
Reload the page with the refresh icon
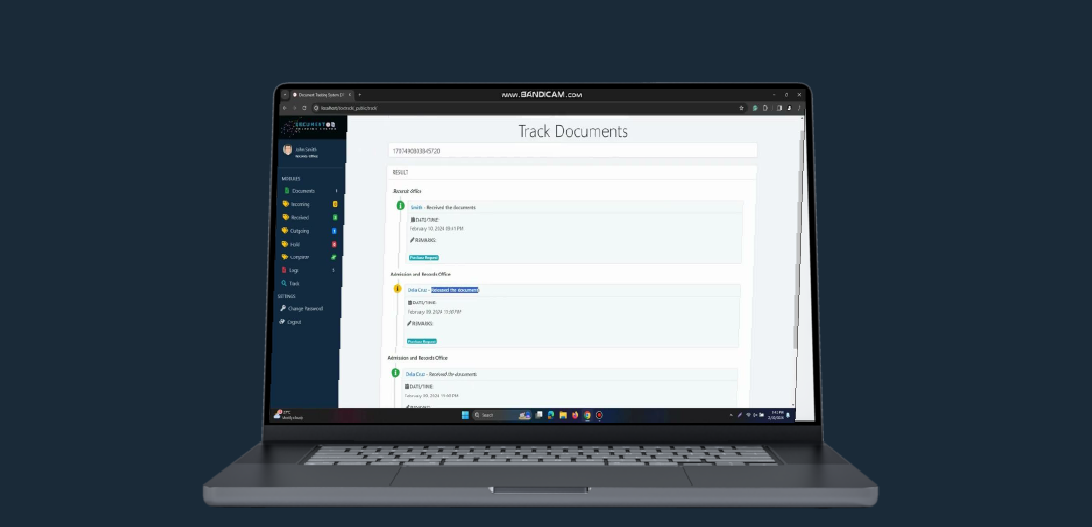(304, 108)
